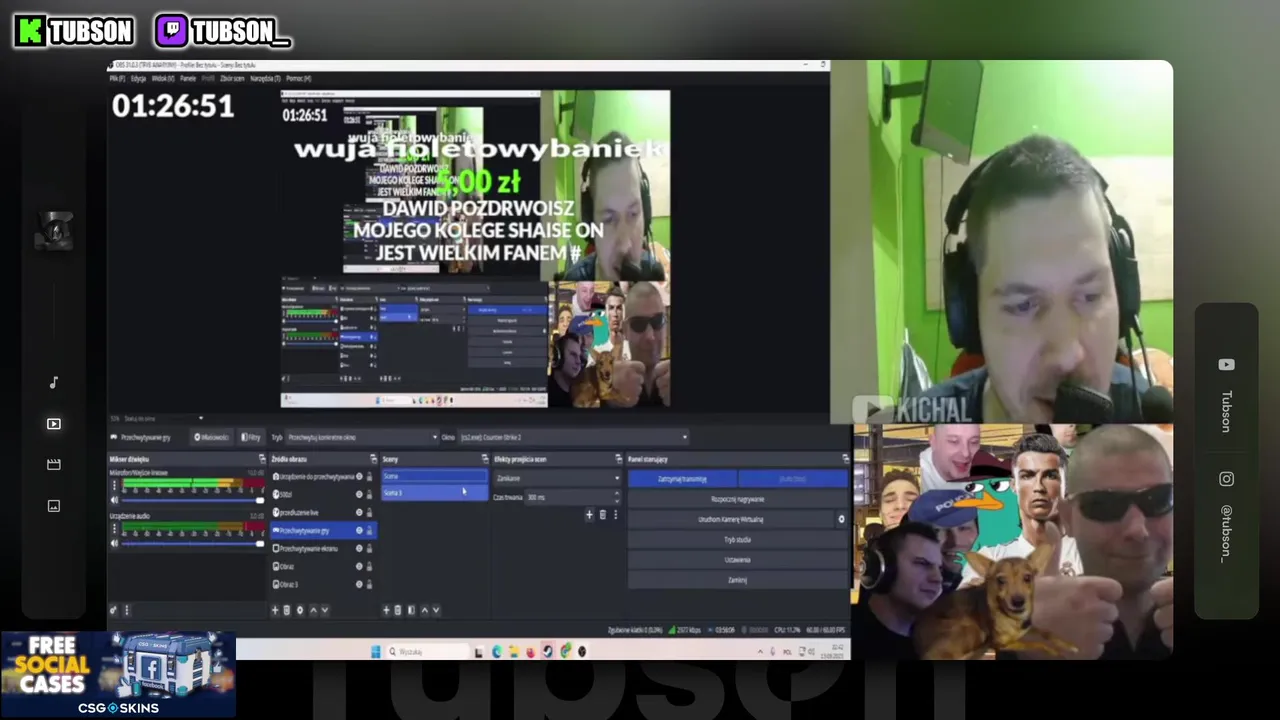Undock the Panel sterujący dock
The image size is (1280, 720).
845,459
